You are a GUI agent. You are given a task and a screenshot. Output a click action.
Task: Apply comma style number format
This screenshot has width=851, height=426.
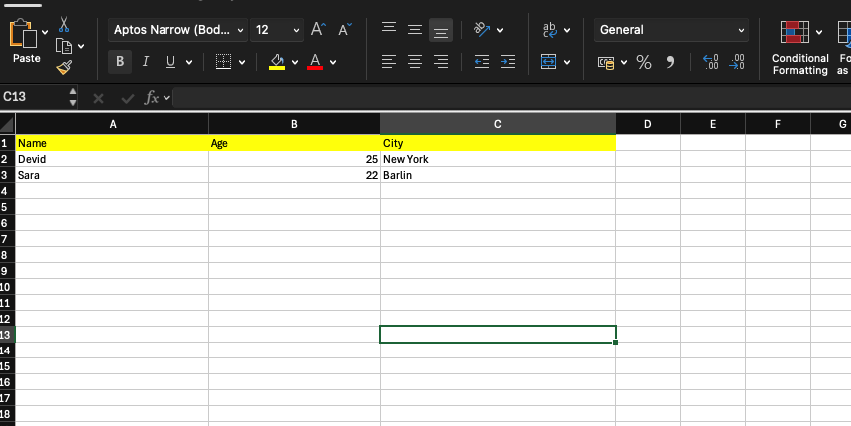[670, 63]
